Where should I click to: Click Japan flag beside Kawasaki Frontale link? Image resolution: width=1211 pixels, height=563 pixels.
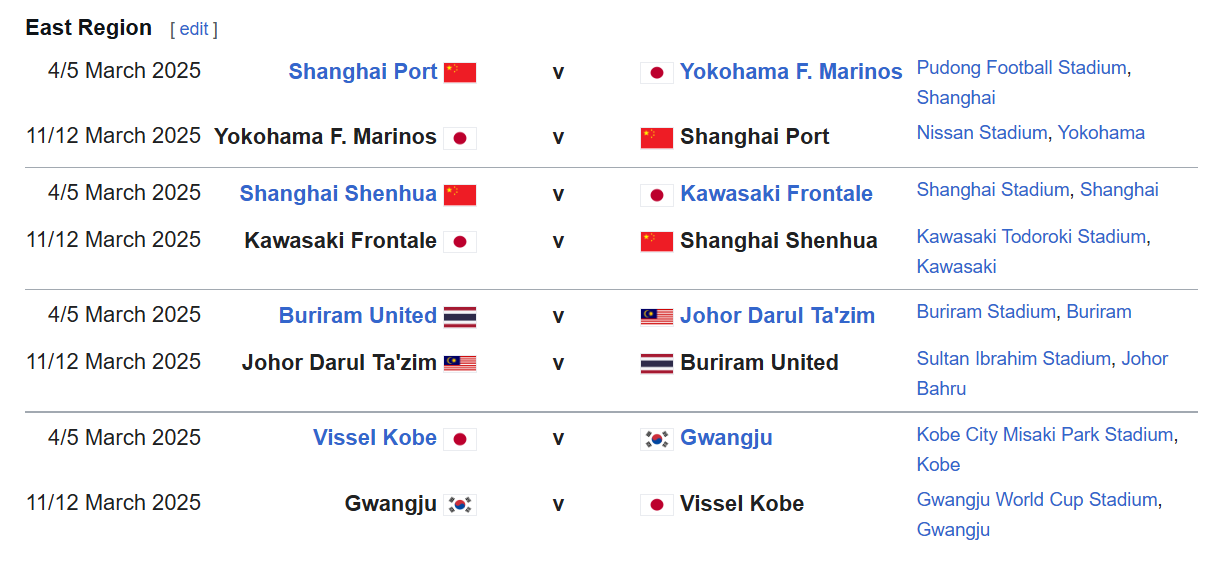point(657,195)
